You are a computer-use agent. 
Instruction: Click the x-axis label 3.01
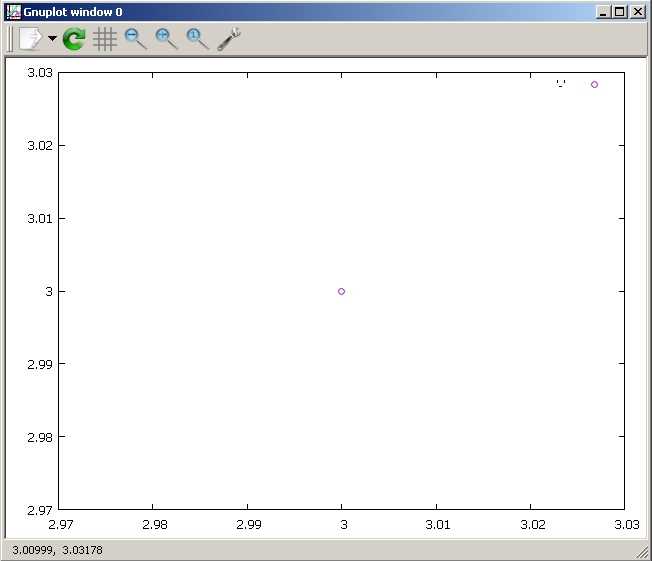pyautogui.click(x=437, y=524)
